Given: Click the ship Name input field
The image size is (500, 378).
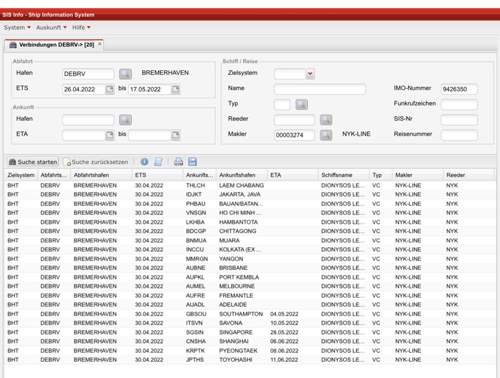Looking at the screenshot, I should coord(320,89).
